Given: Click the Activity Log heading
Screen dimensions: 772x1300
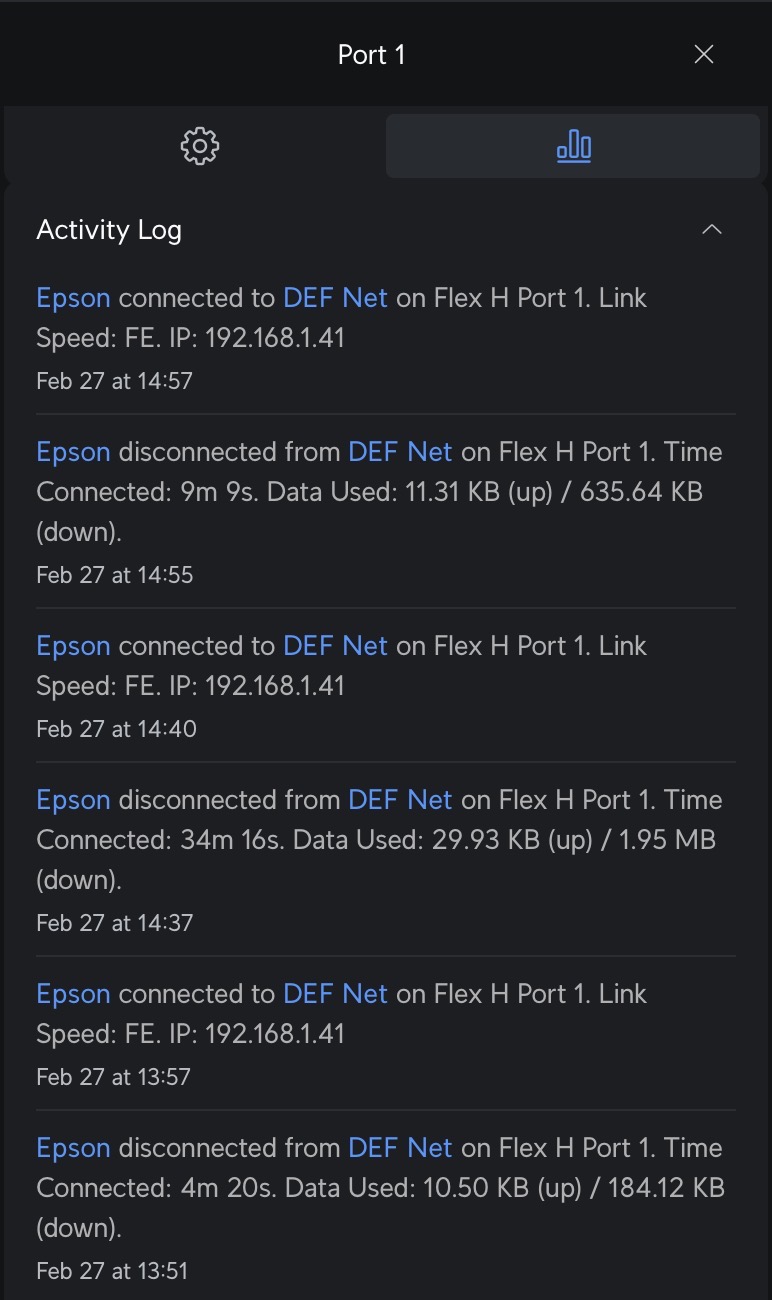Looking at the screenshot, I should click(109, 230).
